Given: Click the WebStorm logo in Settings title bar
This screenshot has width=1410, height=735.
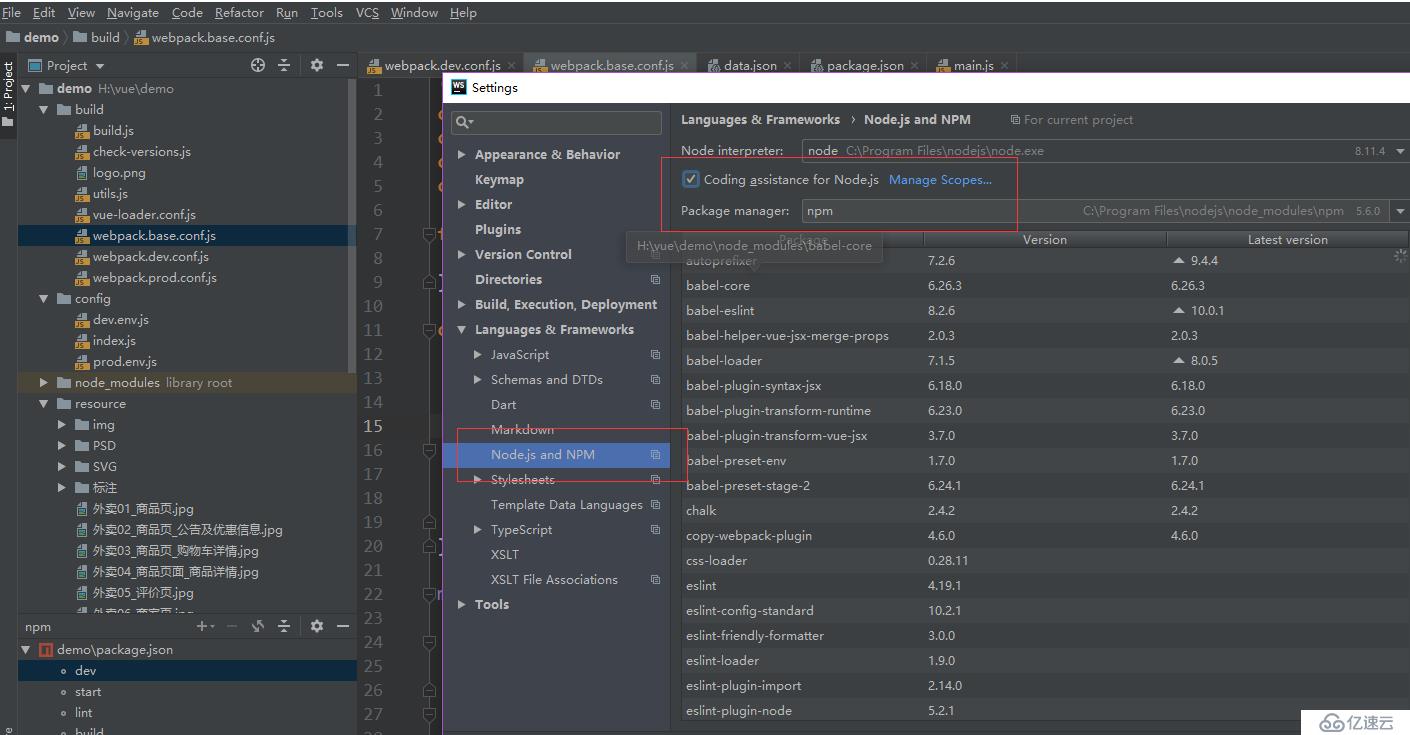Looking at the screenshot, I should (x=459, y=87).
